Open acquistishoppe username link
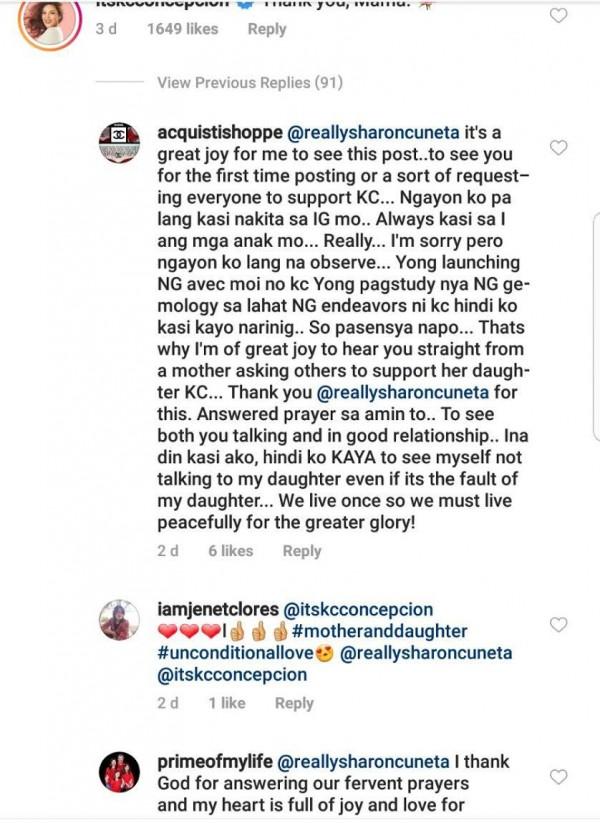The height and width of the screenshot is (823, 600). (220, 132)
